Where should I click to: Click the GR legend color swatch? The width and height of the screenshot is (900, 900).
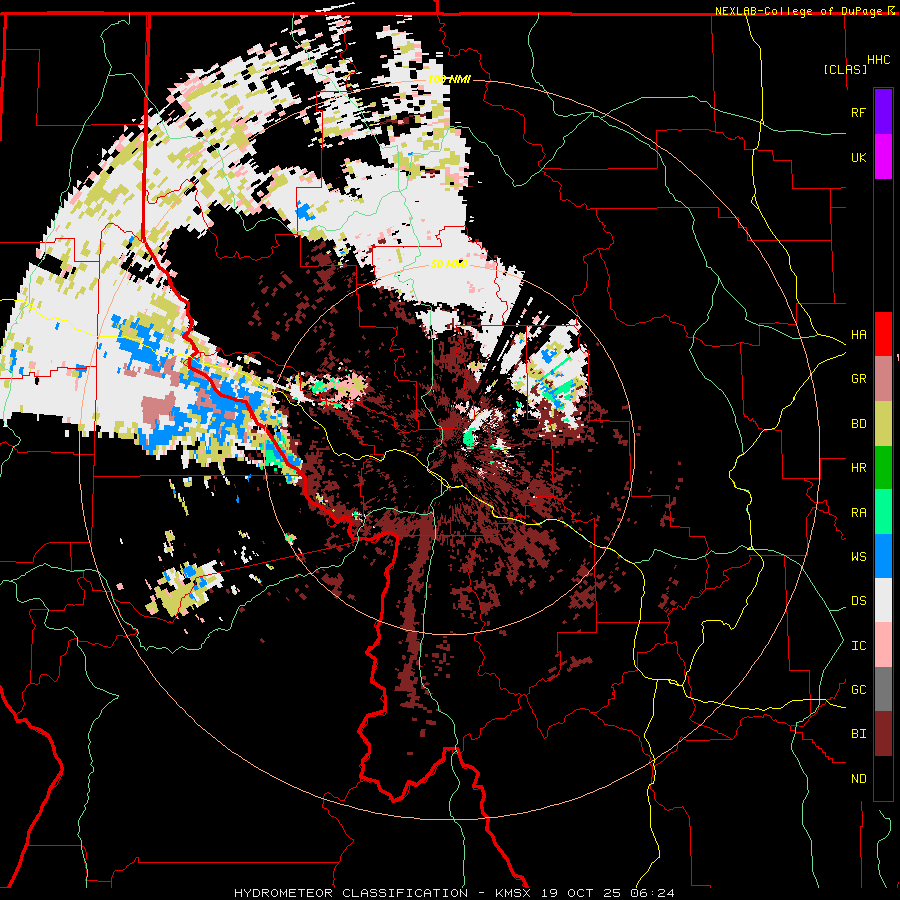coord(883,379)
